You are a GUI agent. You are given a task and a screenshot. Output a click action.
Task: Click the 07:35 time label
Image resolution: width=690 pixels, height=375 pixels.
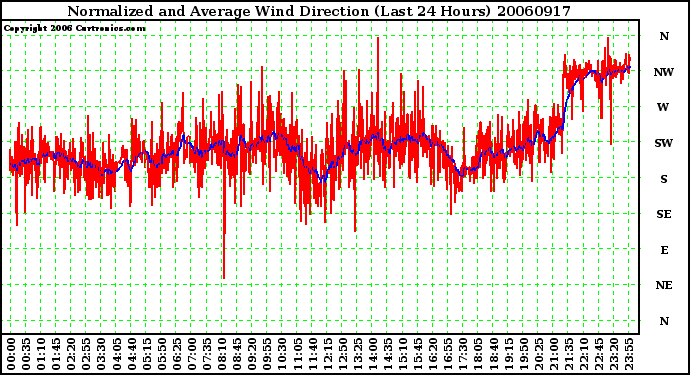206,354
